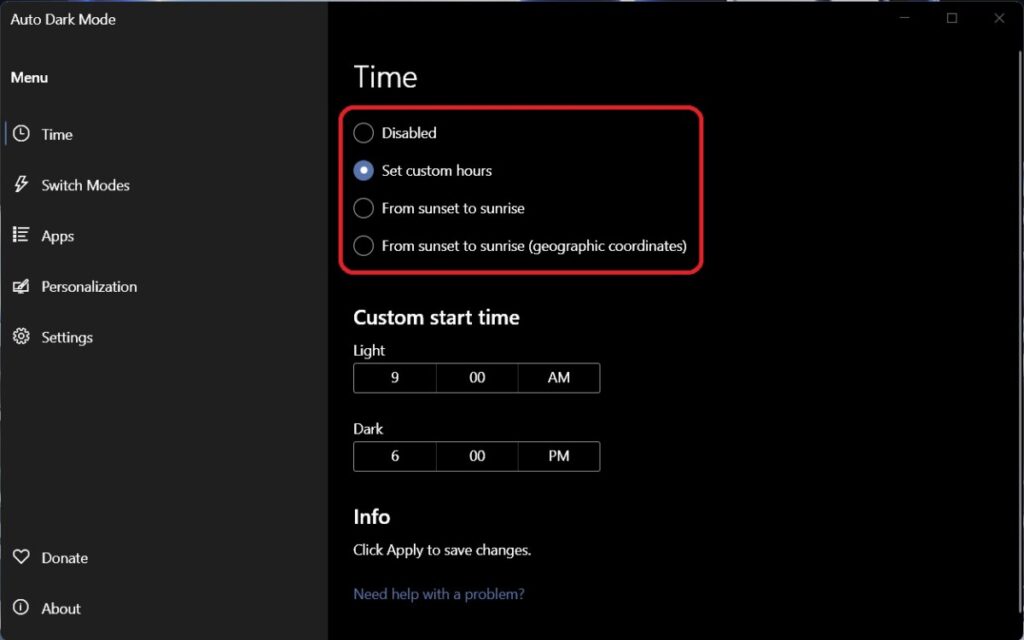Maximize the Auto Dark Mode window
The height and width of the screenshot is (640, 1024).
tap(952, 18)
